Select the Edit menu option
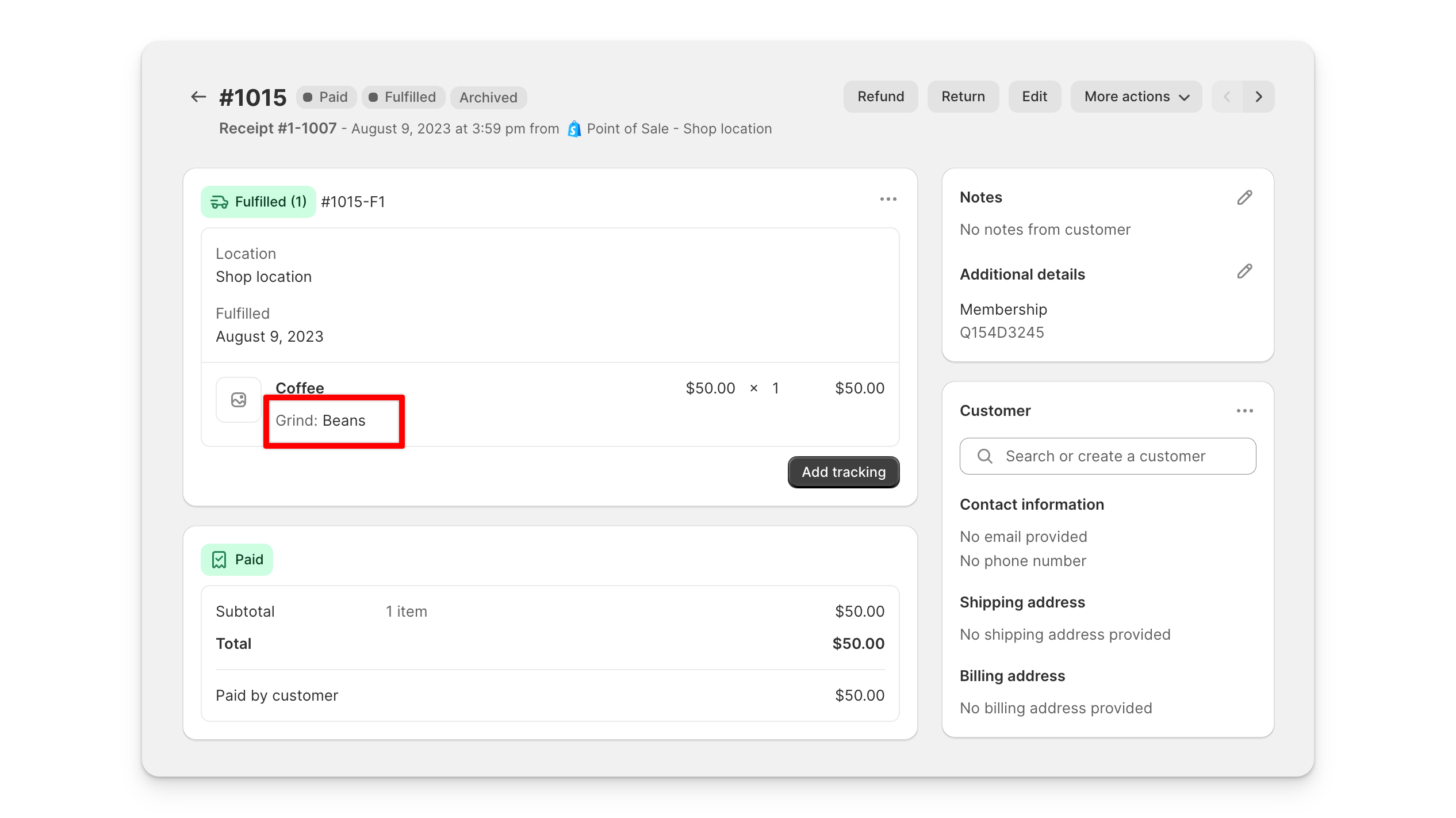Viewport: 1456px width, 818px height. 1034,97
